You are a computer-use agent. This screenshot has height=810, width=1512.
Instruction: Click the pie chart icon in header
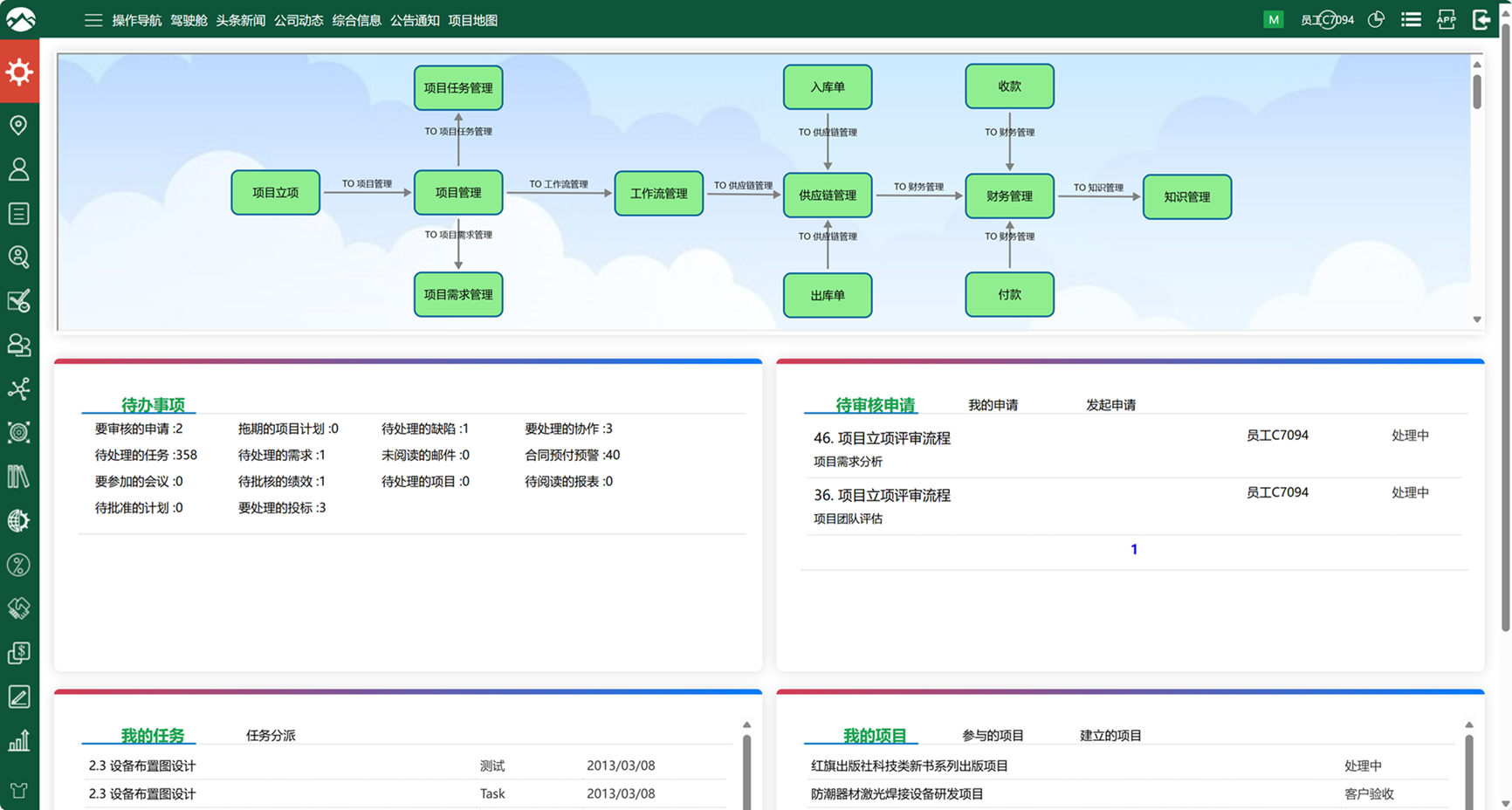1376,20
